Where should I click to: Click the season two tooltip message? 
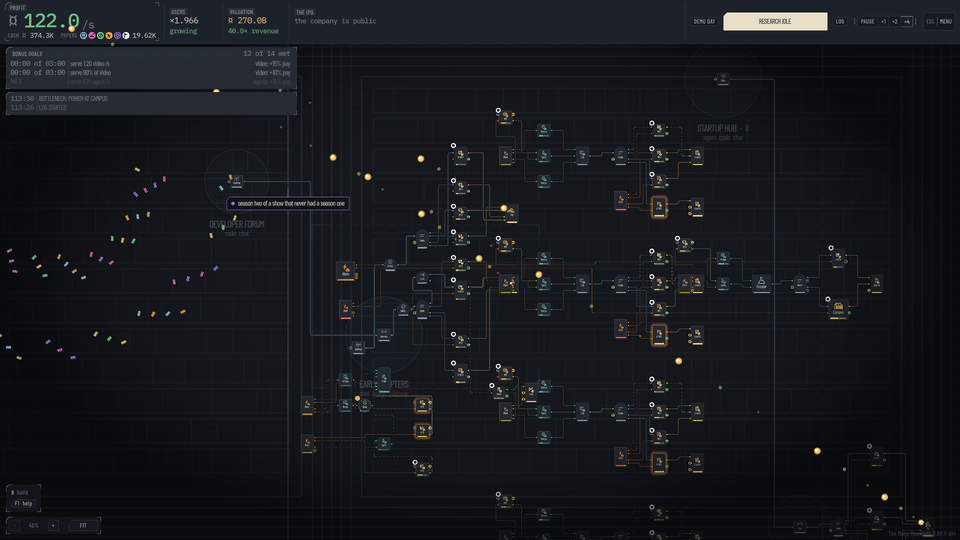[288, 203]
